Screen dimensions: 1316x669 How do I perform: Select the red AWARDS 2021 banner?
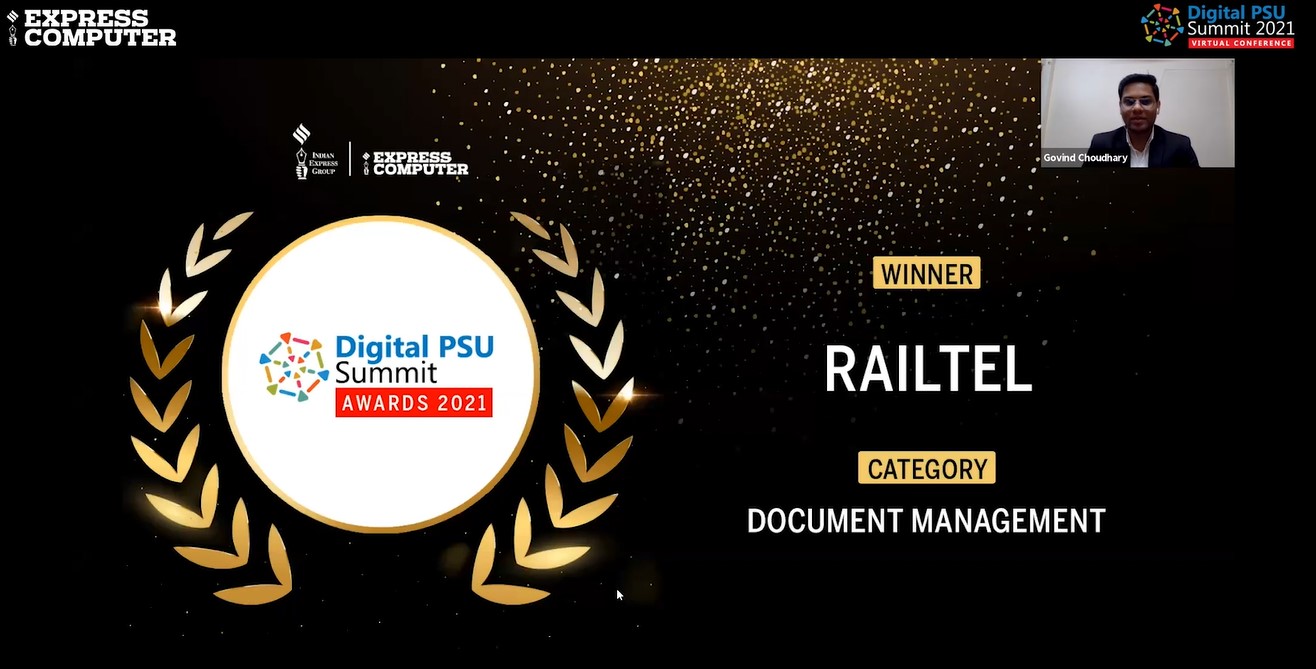click(x=413, y=403)
